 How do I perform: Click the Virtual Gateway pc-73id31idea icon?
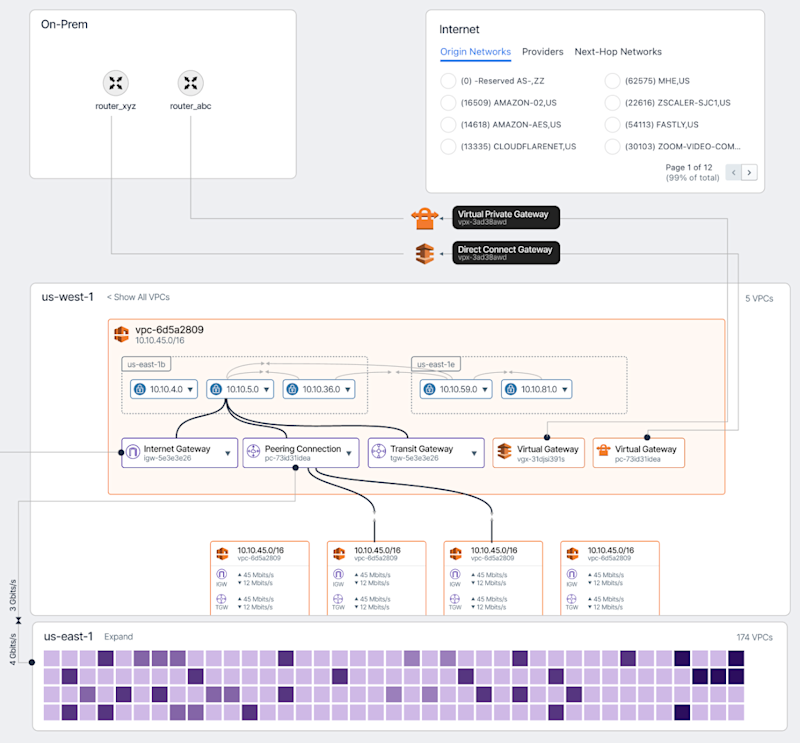pyautogui.click(x=604, y=450)
